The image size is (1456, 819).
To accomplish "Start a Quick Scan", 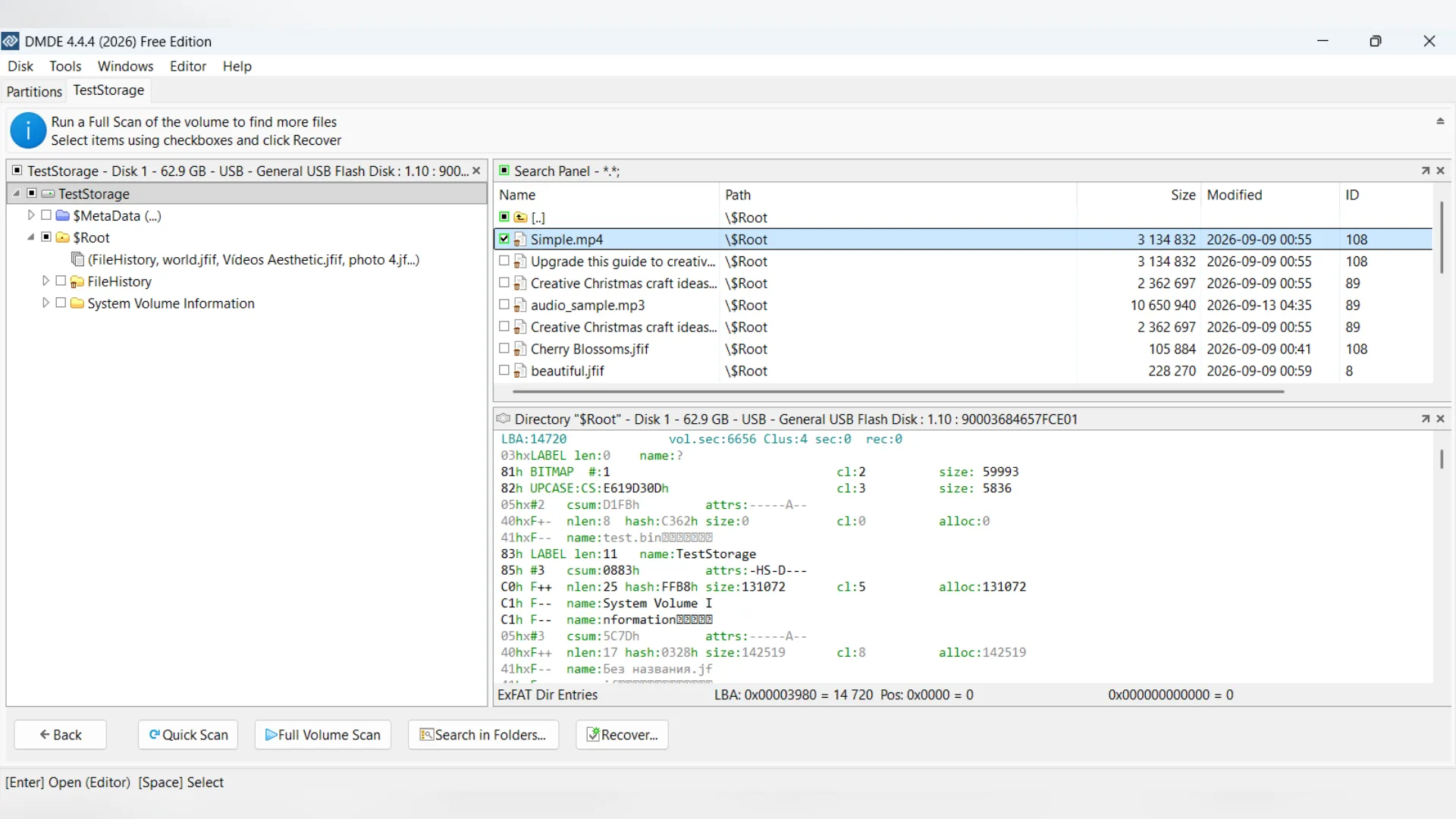I will tap(188, 735).
